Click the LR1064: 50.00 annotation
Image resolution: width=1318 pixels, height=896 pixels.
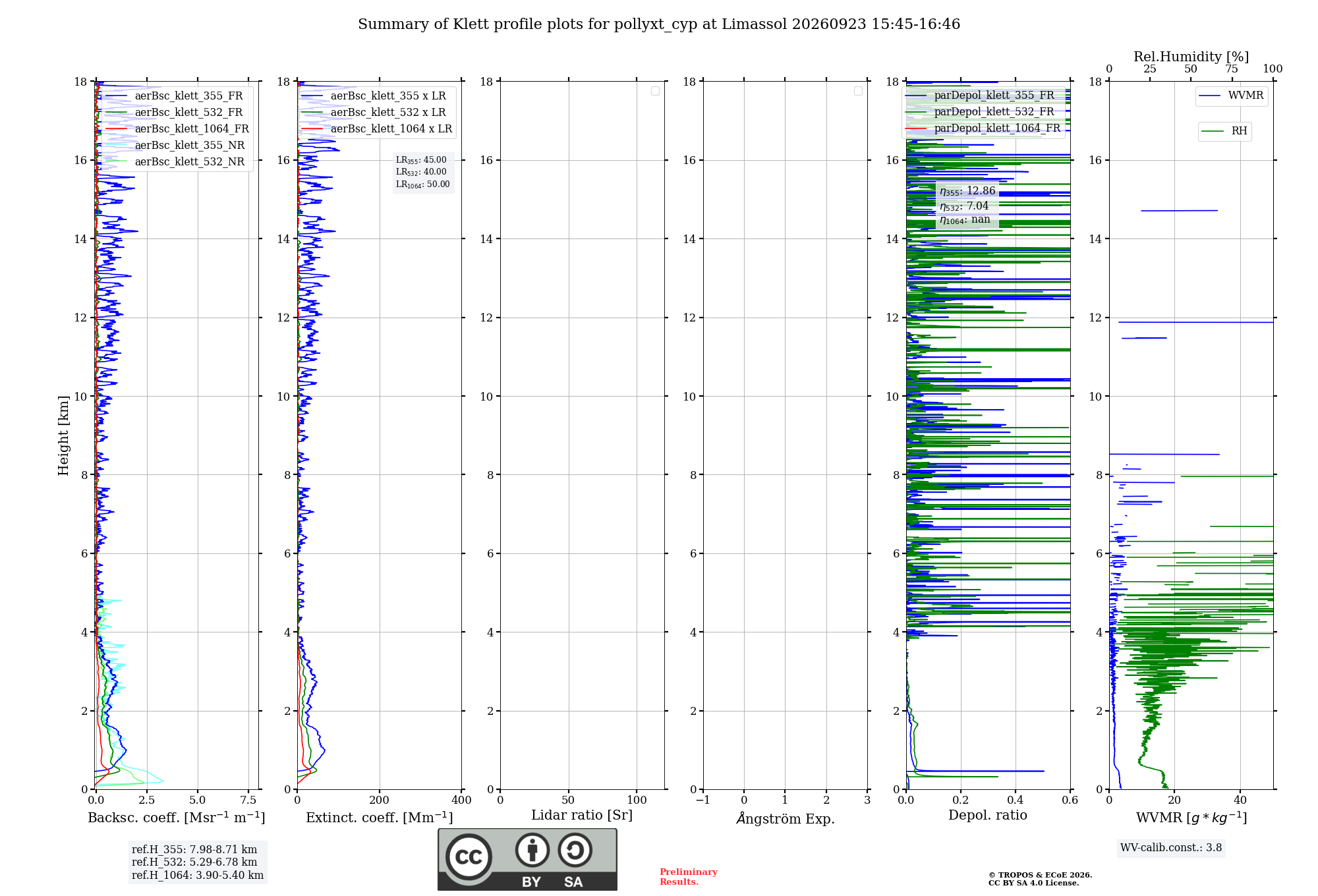[423, 184]
